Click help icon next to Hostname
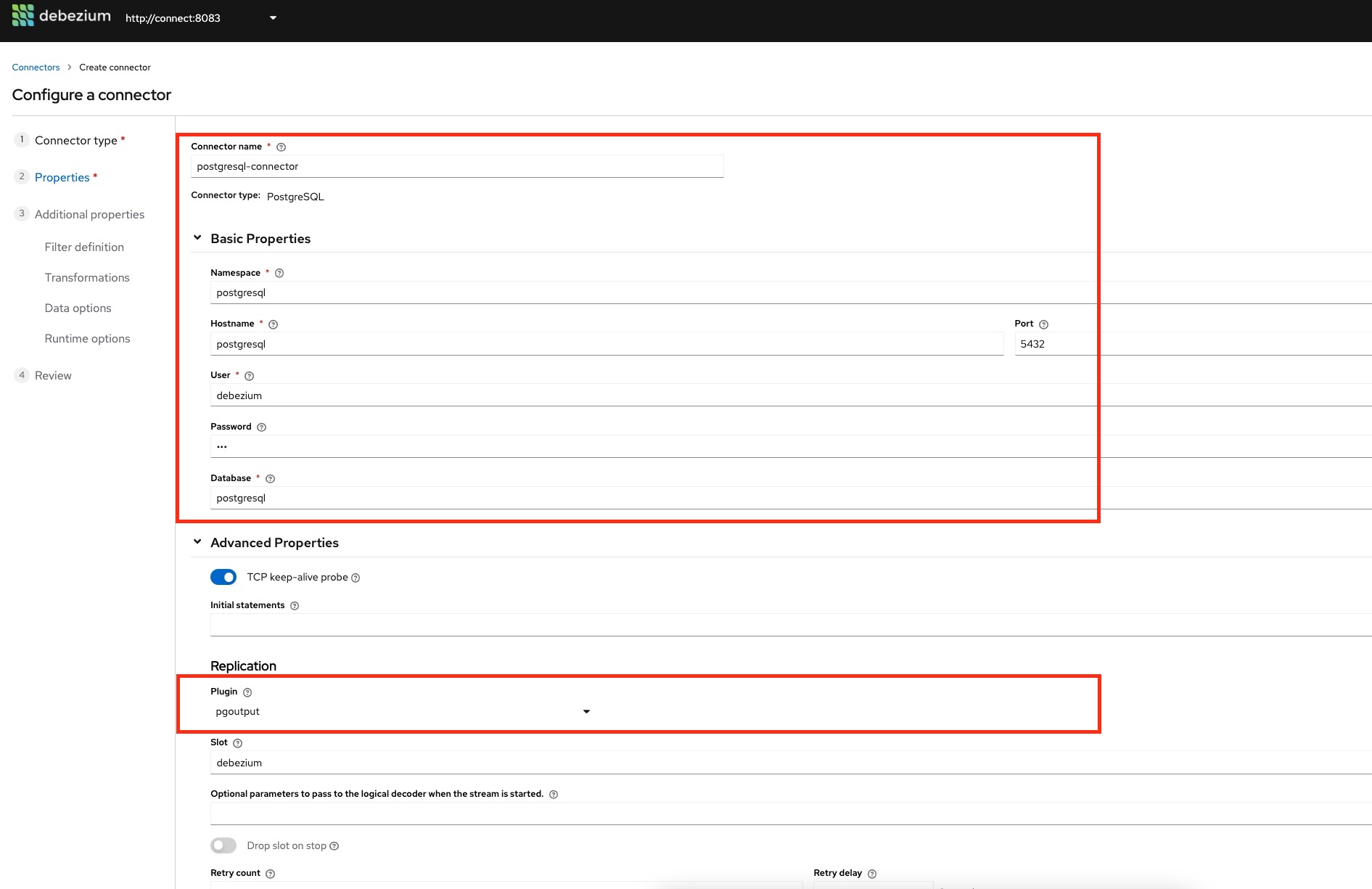 point(274,324)
